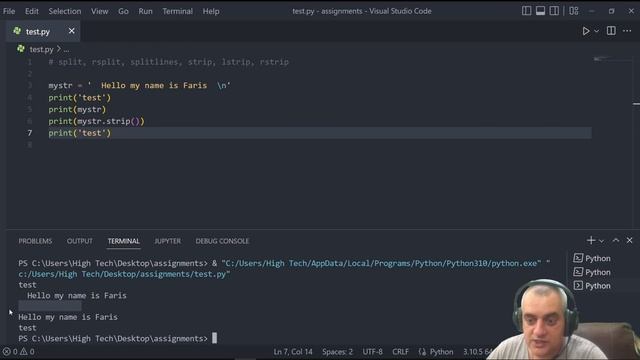Split the editor to the right

(x=611, y=31)
